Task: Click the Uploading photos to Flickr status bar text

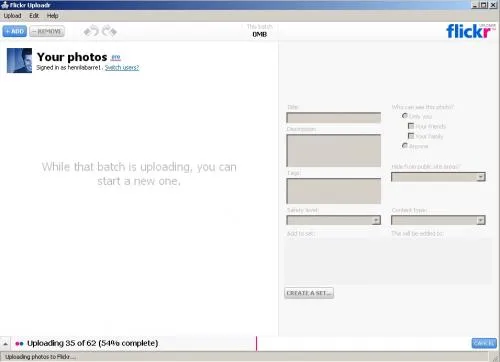Action: [40, 357]
